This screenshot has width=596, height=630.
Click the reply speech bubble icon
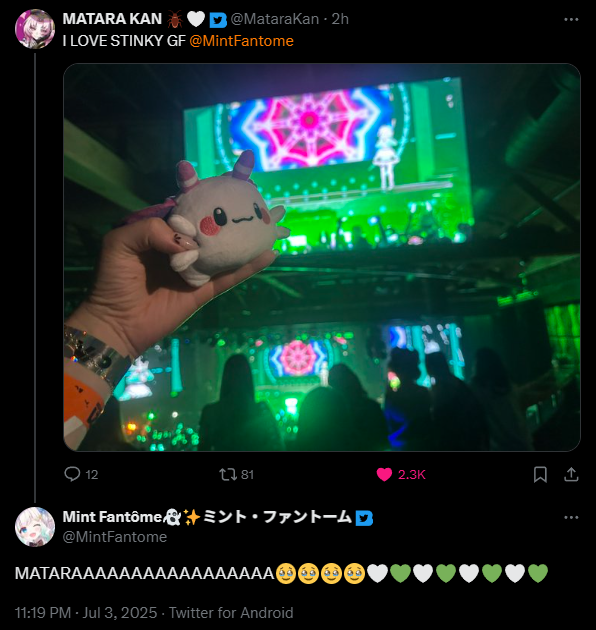tap(72, 474)
